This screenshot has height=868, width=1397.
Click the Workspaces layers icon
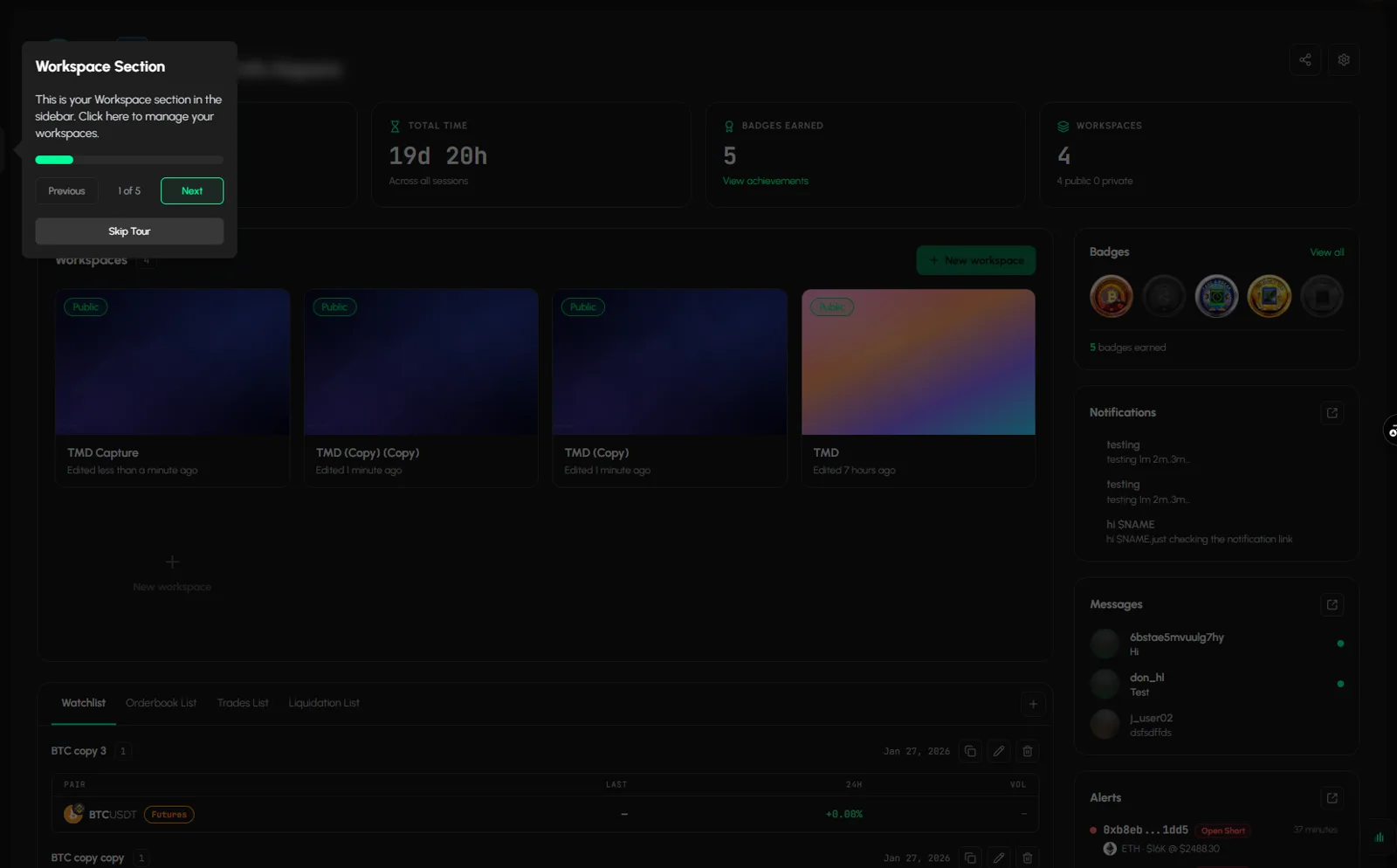click(1063, 127)
